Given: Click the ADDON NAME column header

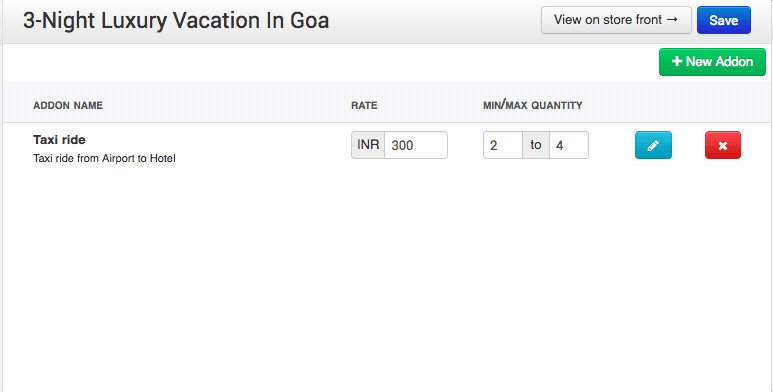Looking at the screenshot, I should click(x=68, y=105).
